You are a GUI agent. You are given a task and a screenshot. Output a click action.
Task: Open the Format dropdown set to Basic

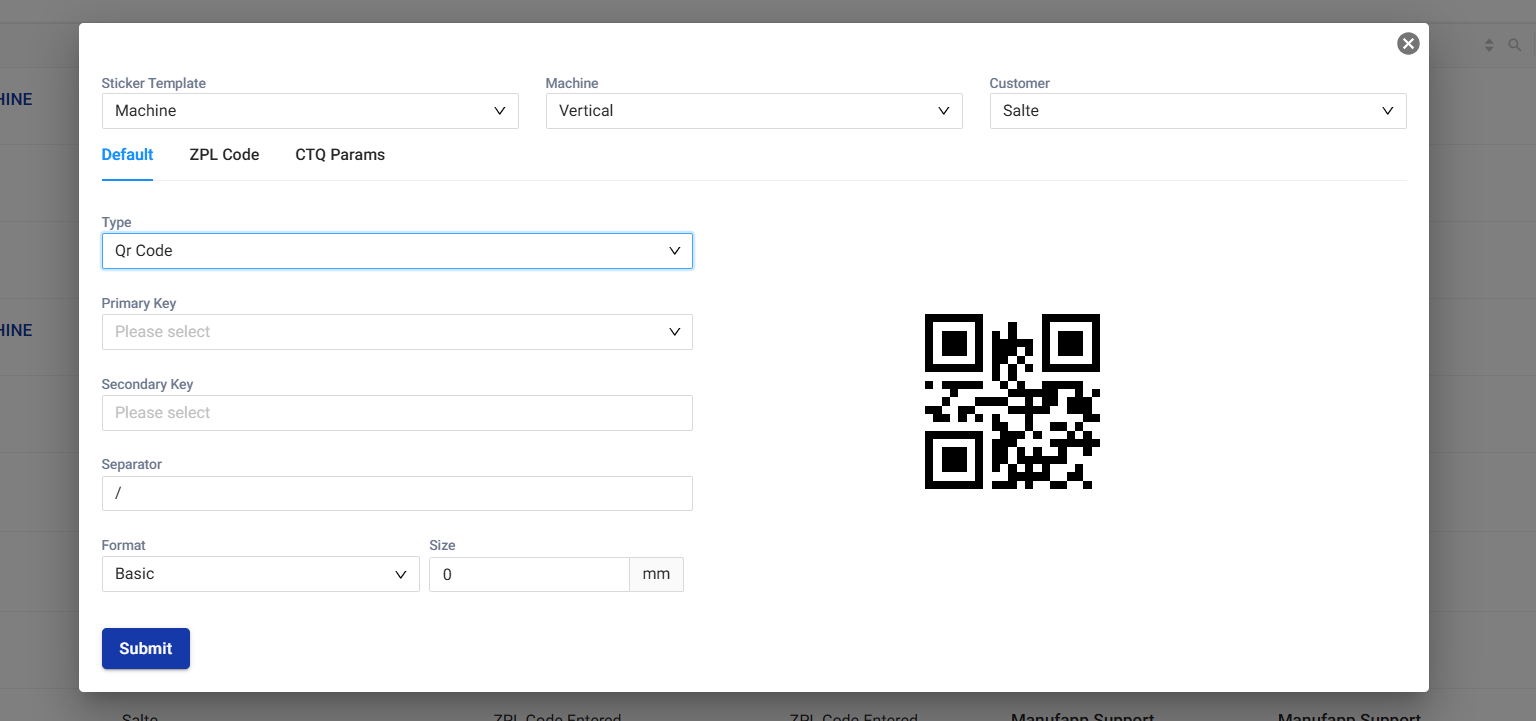pos(260,574)
